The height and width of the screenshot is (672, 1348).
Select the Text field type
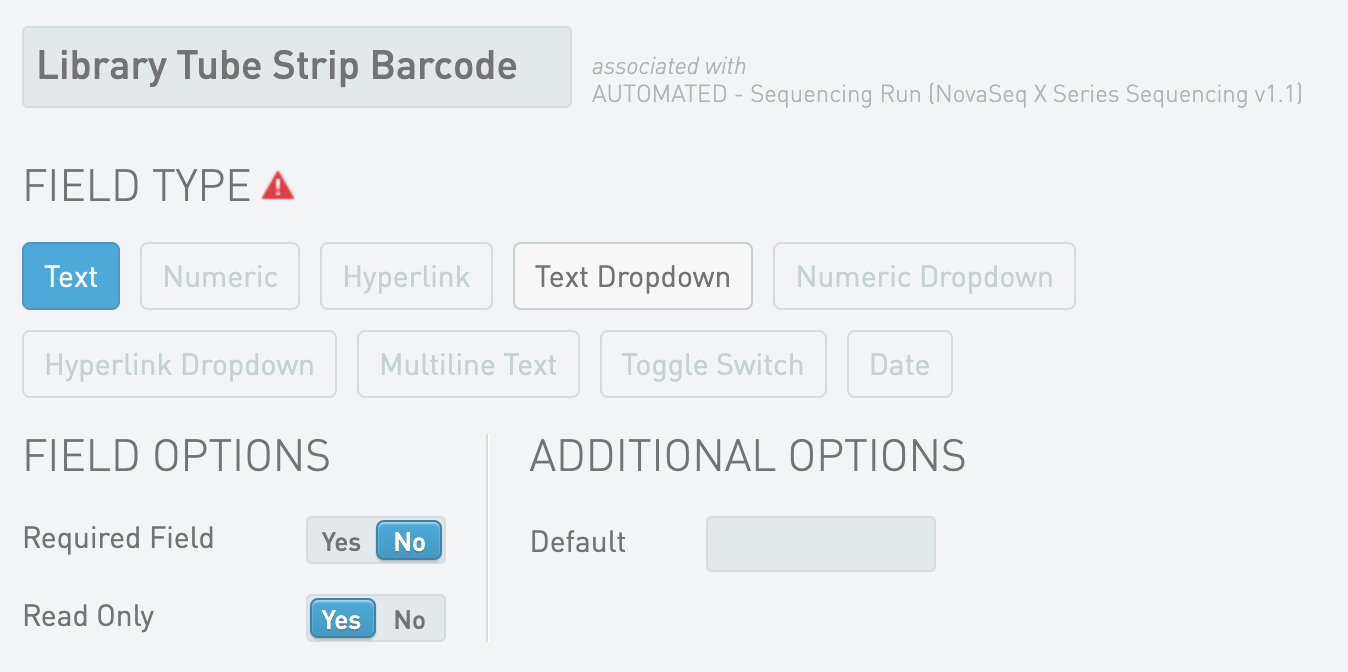click(x=71, y=276)
